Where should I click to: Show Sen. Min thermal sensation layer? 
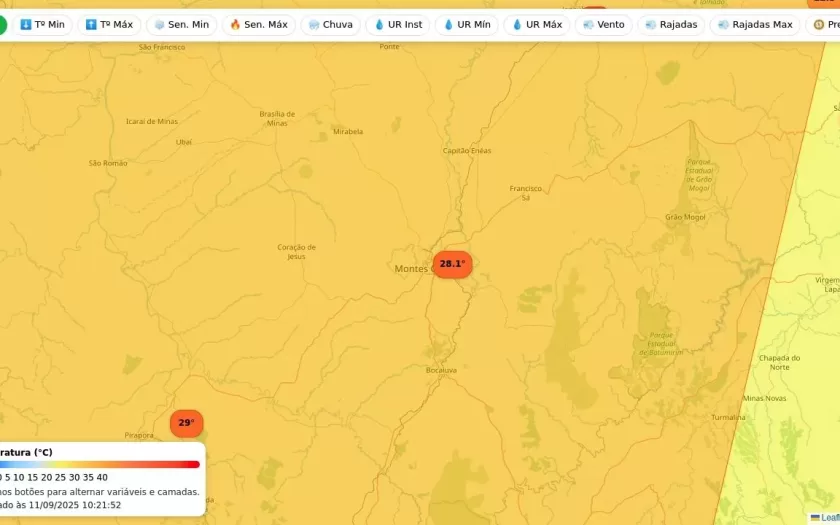pyautogui.click(x=181, y=25)
